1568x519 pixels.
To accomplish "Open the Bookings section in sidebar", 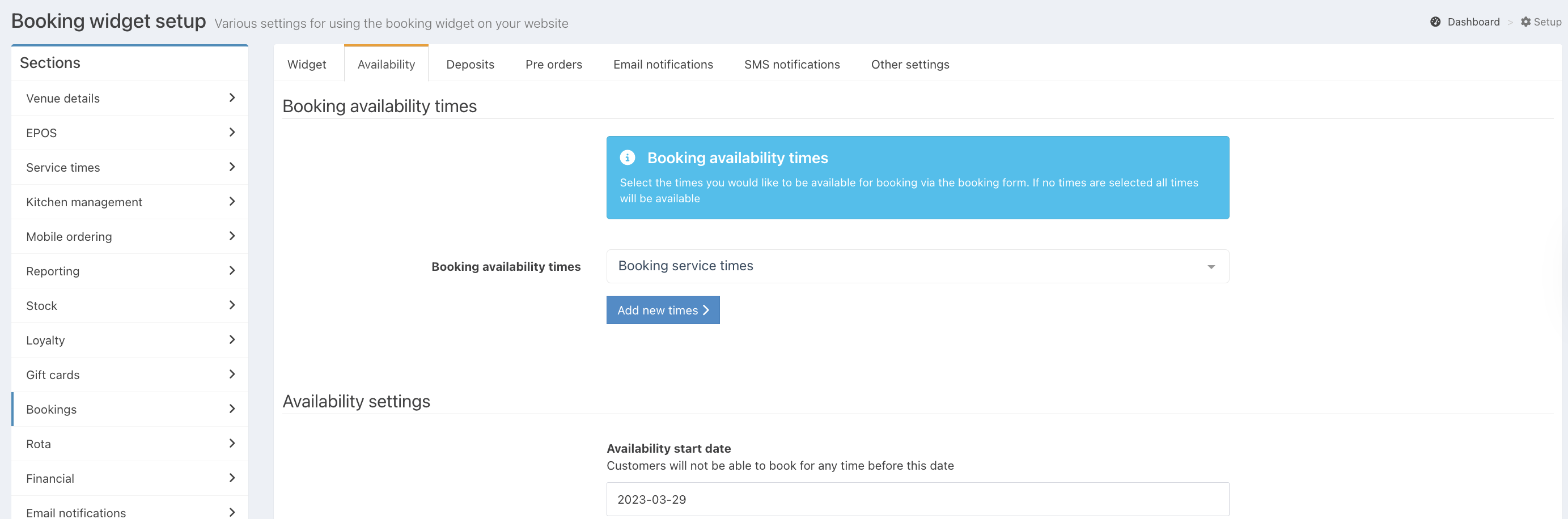I will point(129,410).
